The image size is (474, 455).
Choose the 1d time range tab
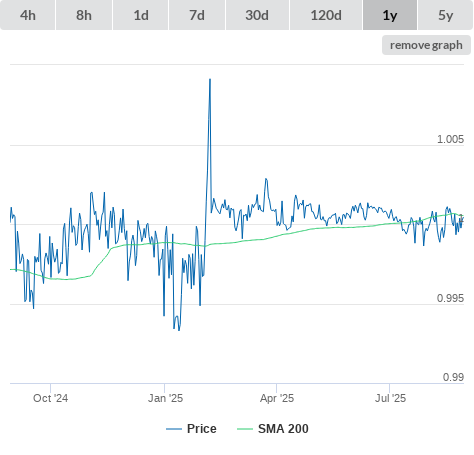pyautogui.click(x=141, y=15)
